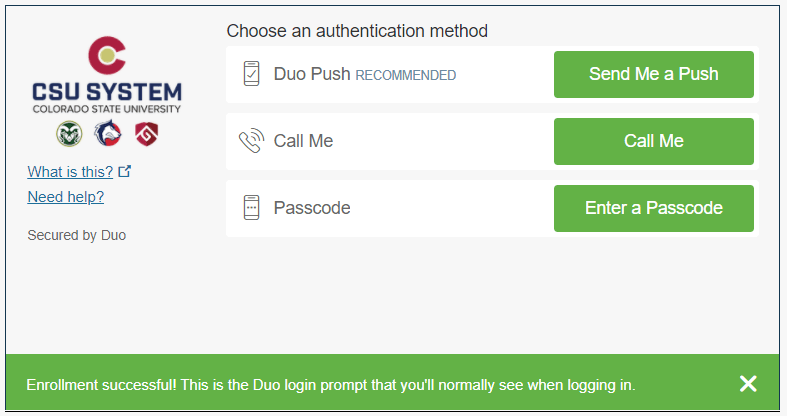
Task: Click the Secured by Duo text
Action: [x=77, y=236]
